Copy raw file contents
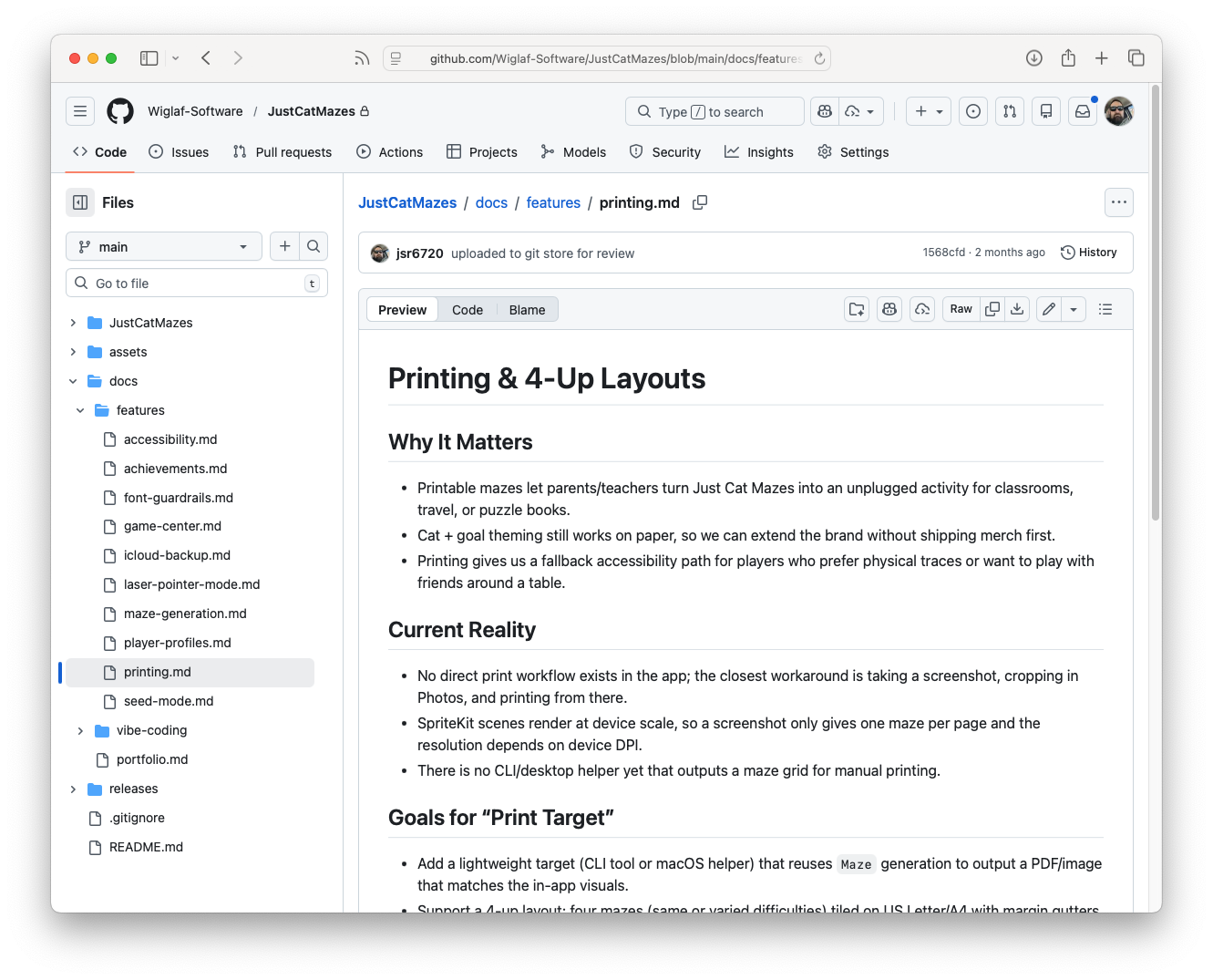 click(x=992, y=310)
